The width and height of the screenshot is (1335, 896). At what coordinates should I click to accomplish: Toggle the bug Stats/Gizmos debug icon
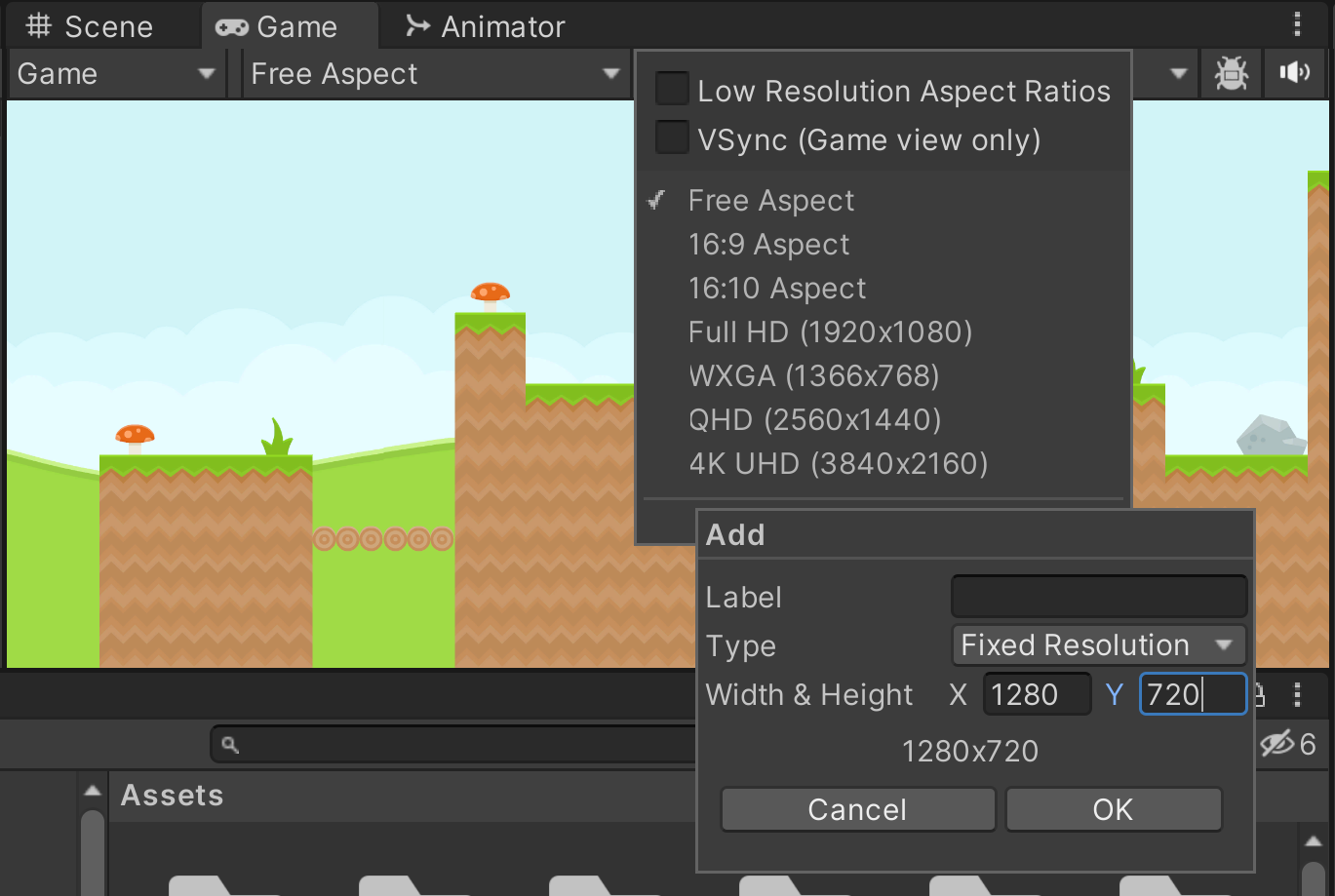coord(1232,73)
